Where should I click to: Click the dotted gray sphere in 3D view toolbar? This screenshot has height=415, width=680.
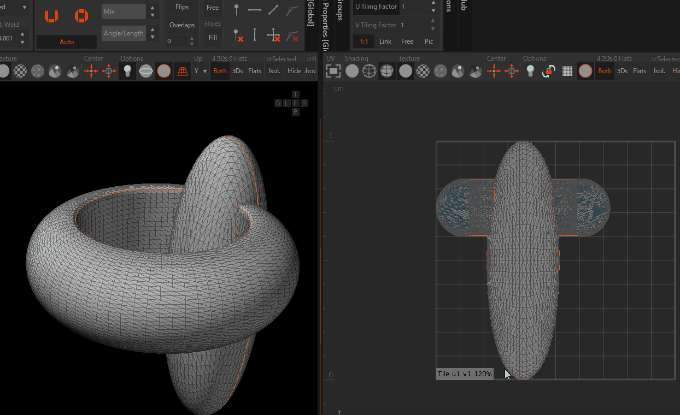click(38, 71)
